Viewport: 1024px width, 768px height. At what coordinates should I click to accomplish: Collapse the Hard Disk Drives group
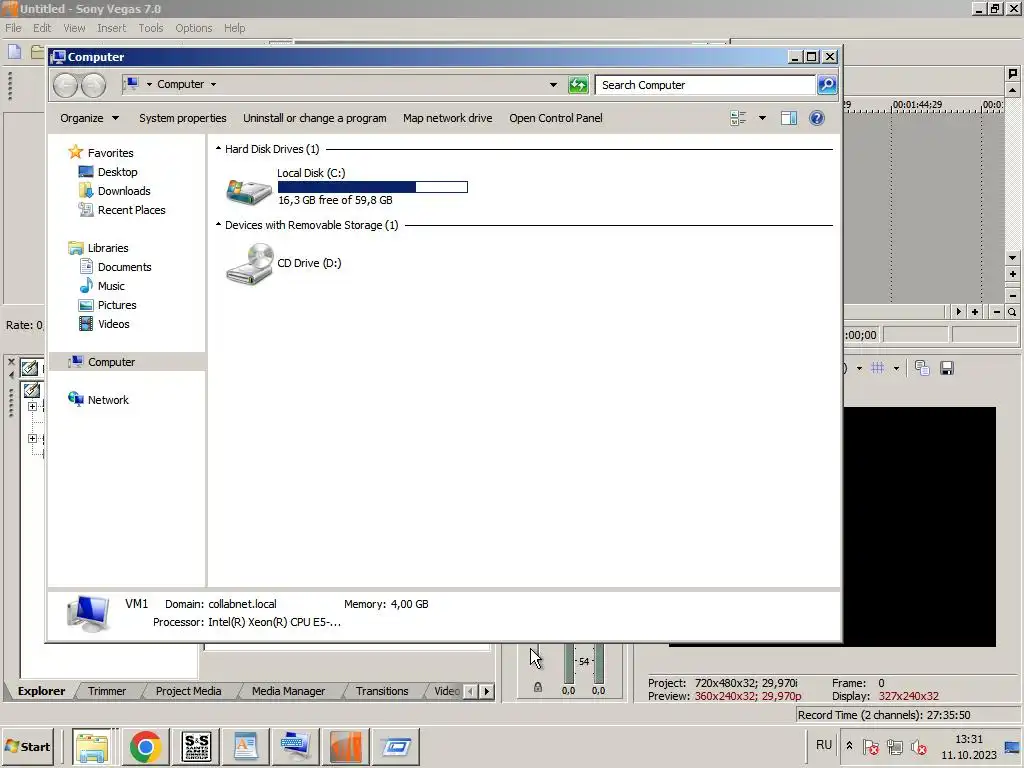point(219,149)
